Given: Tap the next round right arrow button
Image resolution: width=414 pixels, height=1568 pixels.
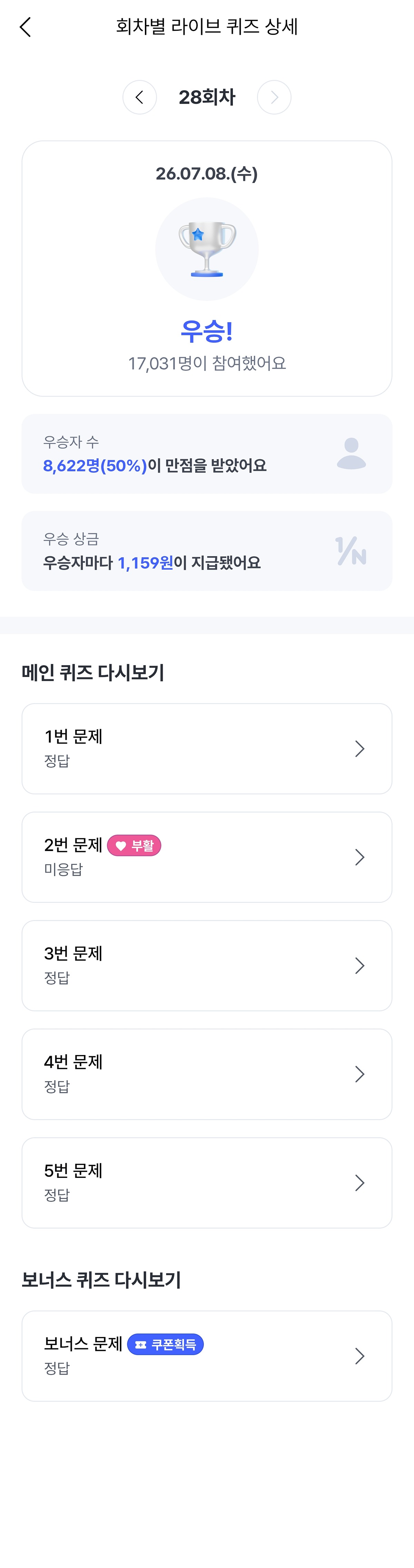Looking at the screenshot, I should (274, 97).
